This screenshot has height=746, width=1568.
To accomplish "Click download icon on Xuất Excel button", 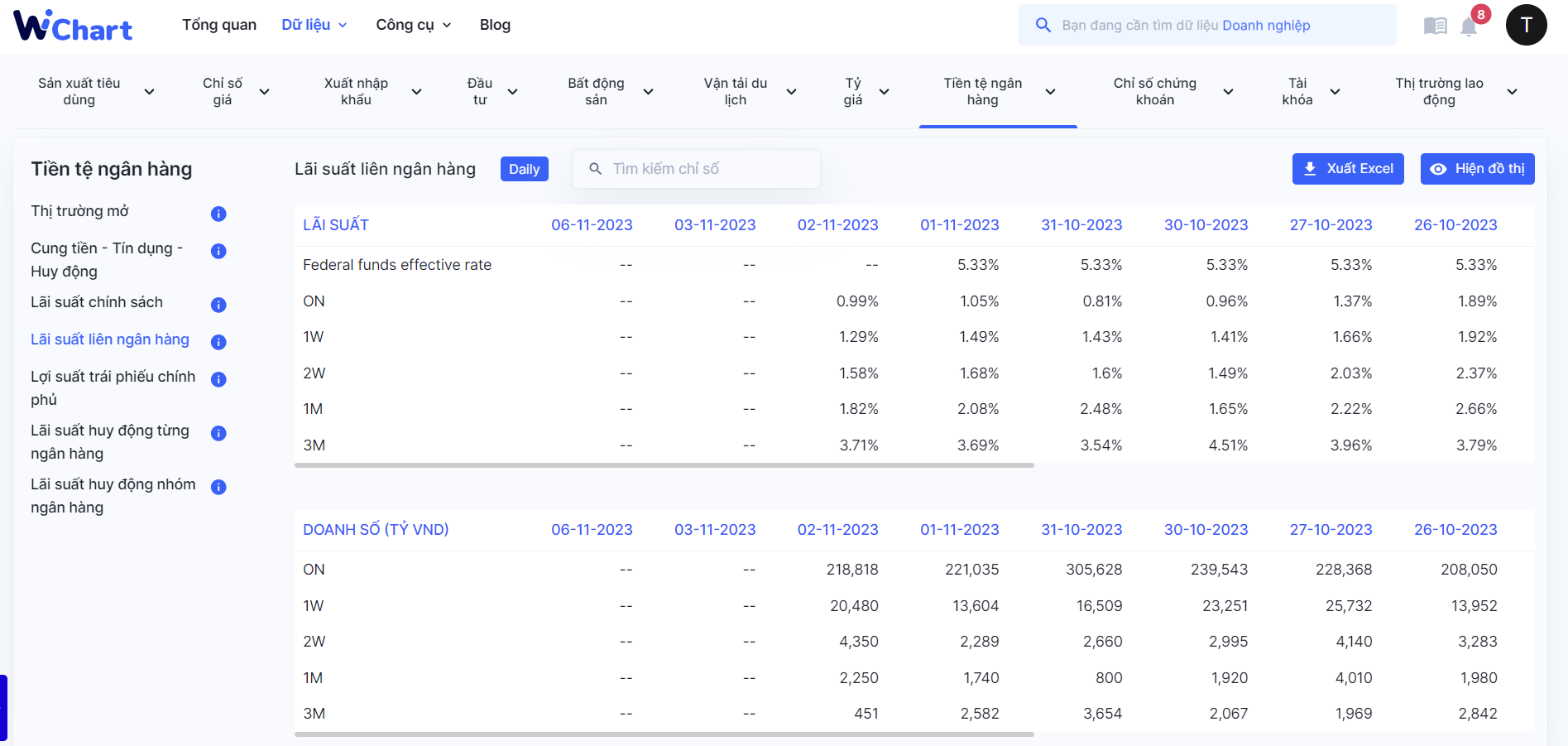I will (x=1310, y=169).
